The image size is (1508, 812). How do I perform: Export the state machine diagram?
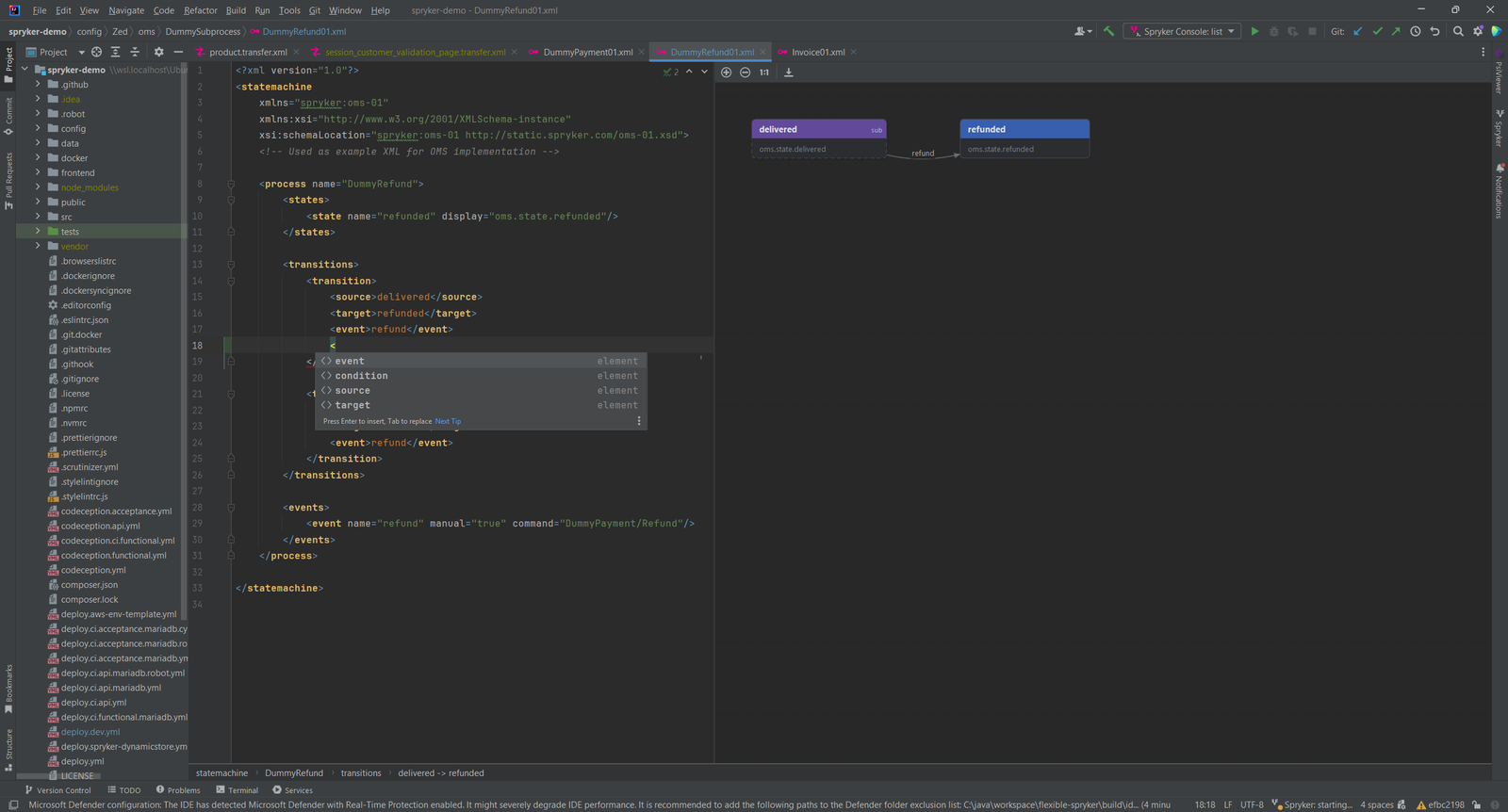pos(789,73)
